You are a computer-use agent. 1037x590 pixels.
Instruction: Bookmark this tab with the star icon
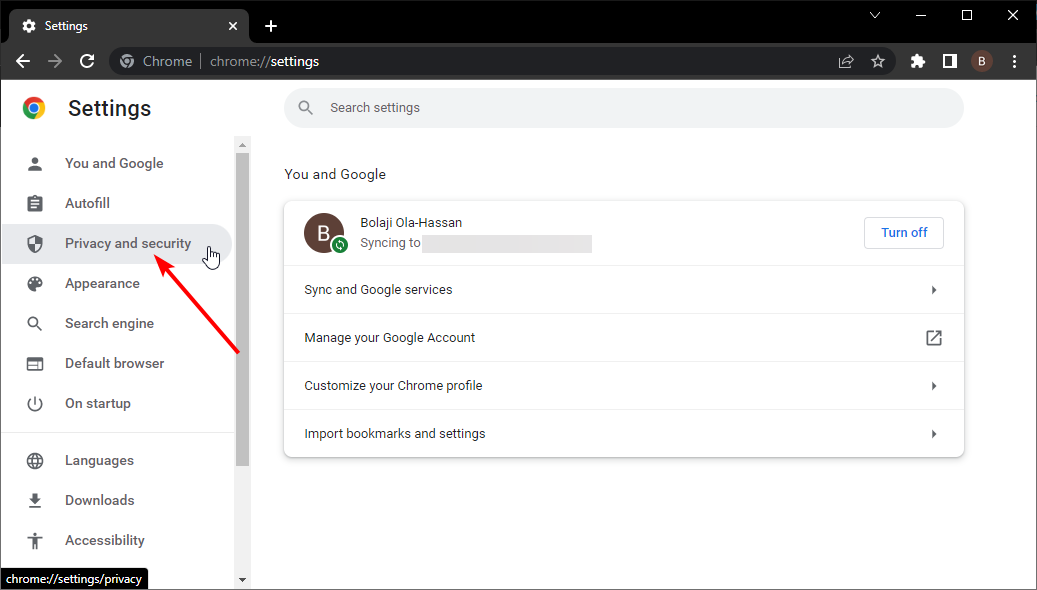tap(878, 62)
